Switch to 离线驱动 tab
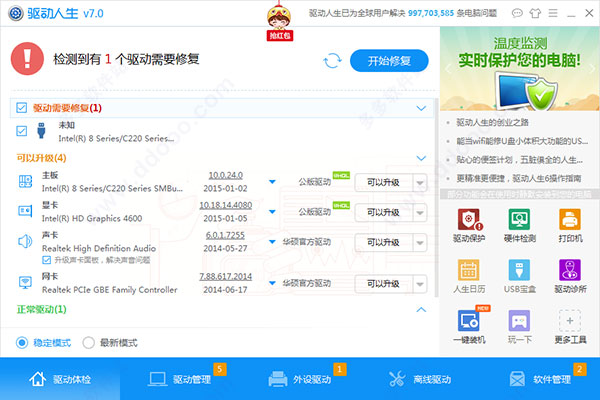The height and width of the screenshot is (400, 600). [x=420, y=379]
